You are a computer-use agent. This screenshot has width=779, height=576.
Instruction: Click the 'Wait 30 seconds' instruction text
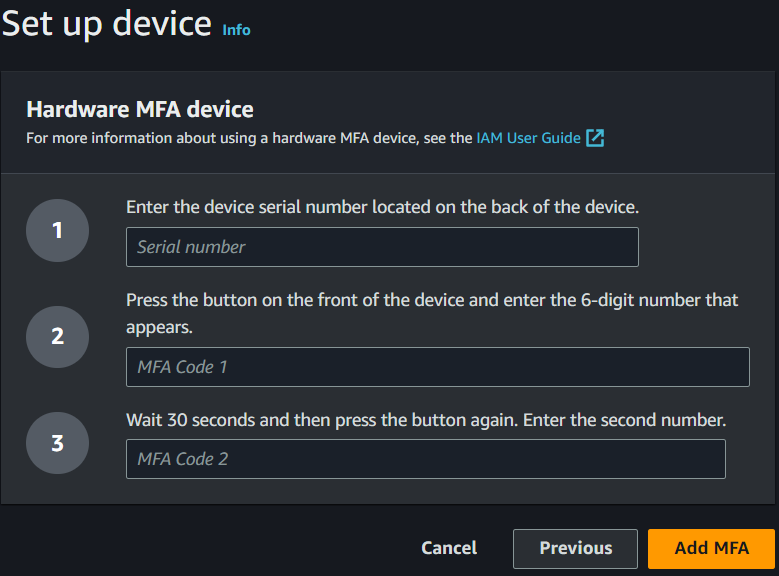[425, 420]
